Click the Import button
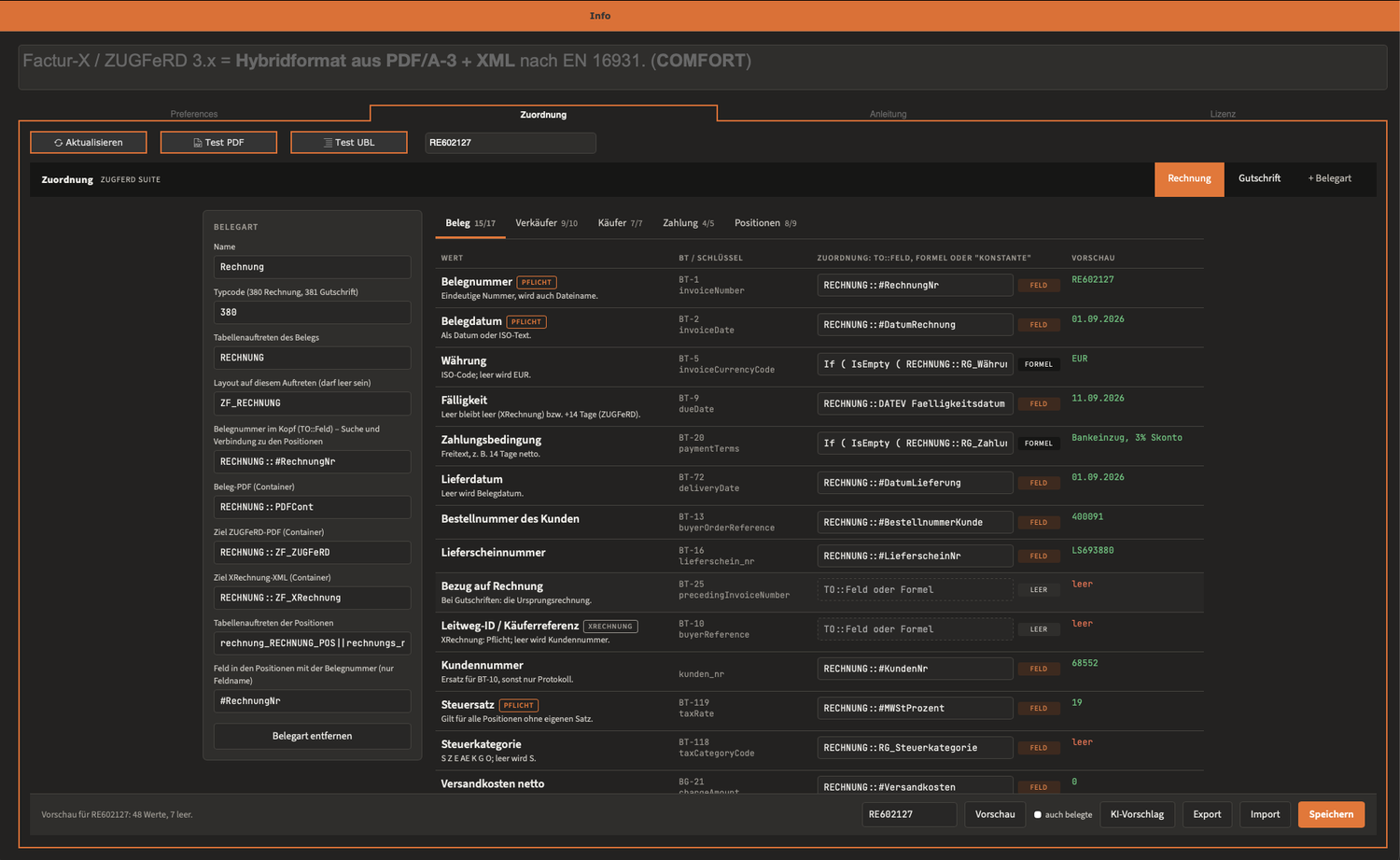 tap(1265, 814)
